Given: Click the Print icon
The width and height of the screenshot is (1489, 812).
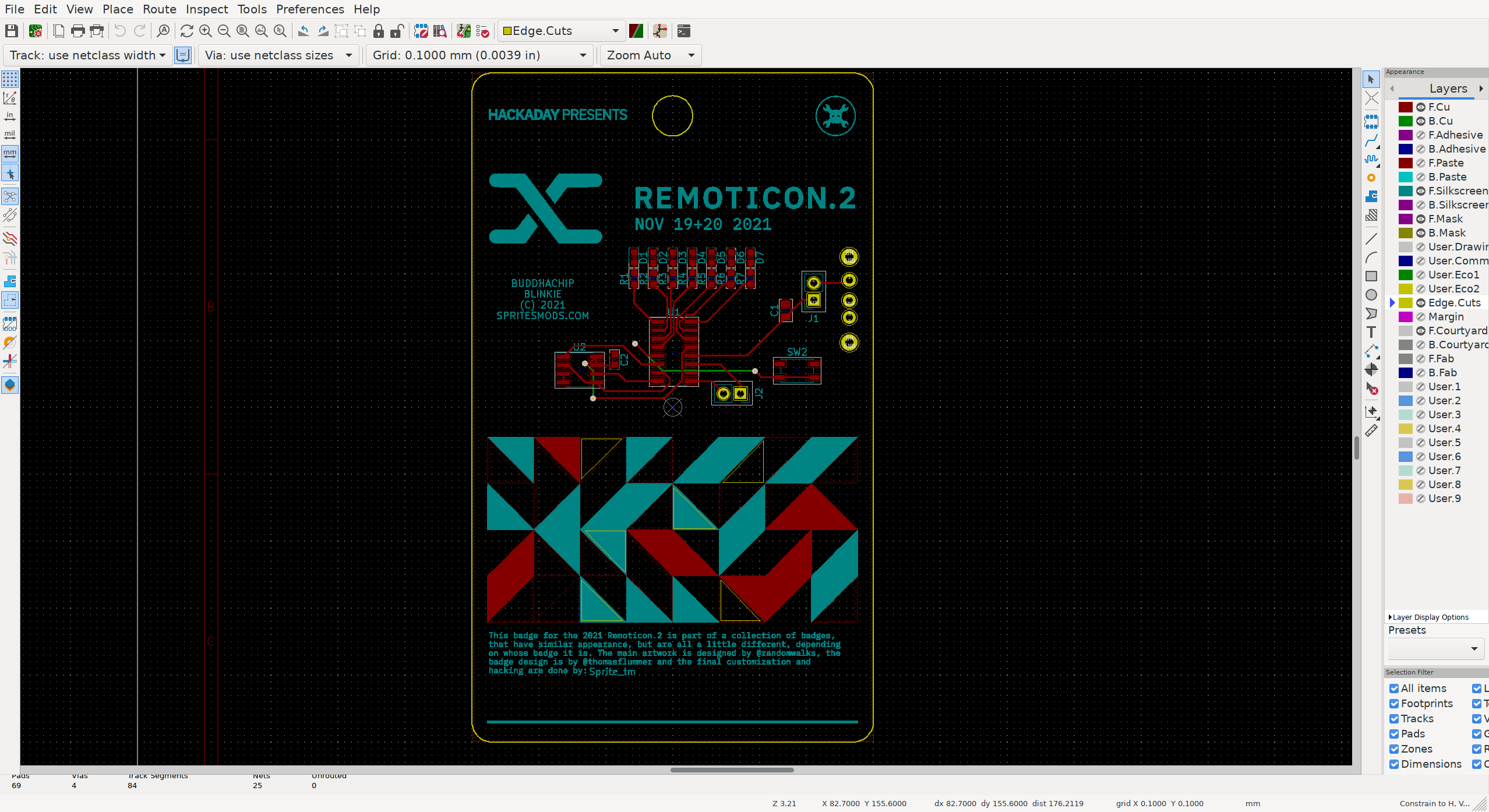Looking at the screenshot, I should pyautogui.click(x=77, y=31).
